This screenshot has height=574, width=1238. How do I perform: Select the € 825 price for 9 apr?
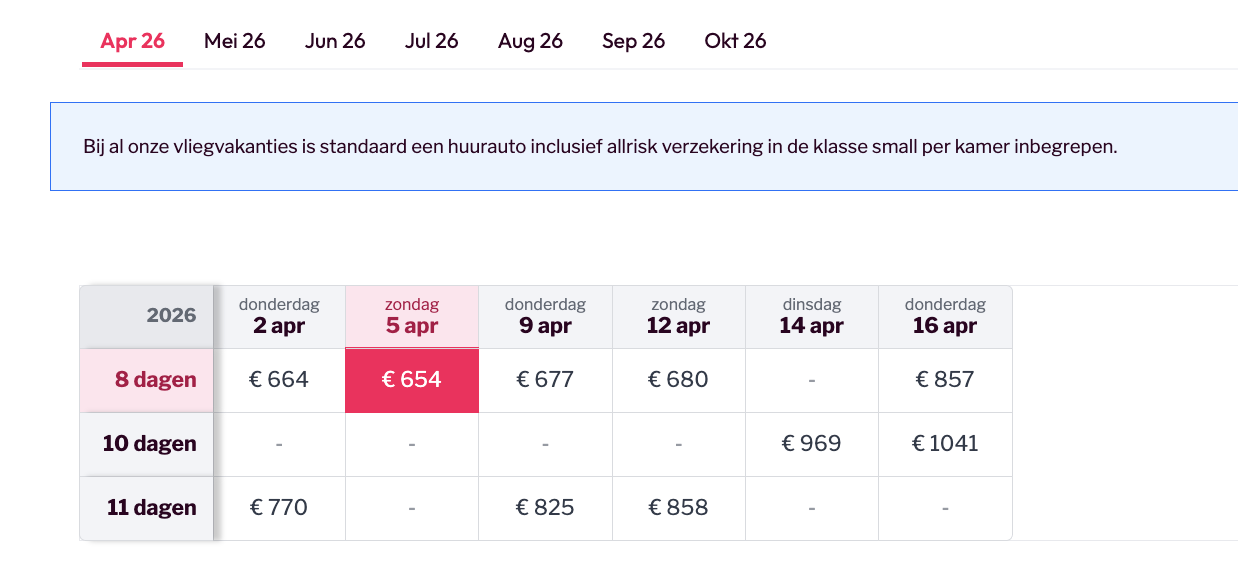545,508
